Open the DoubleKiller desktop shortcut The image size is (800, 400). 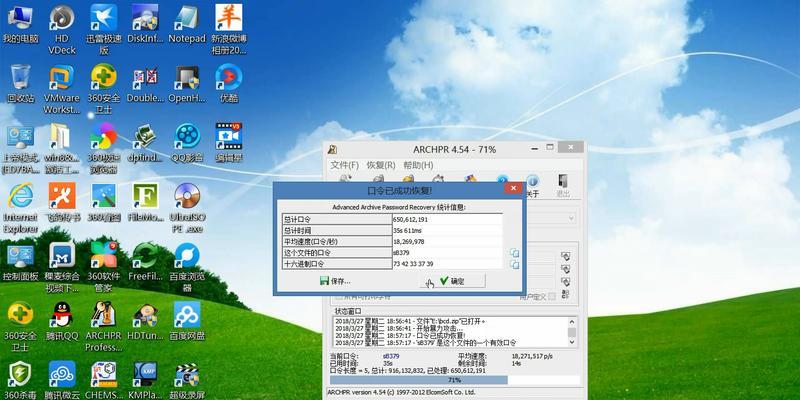[x=145, y=84]
